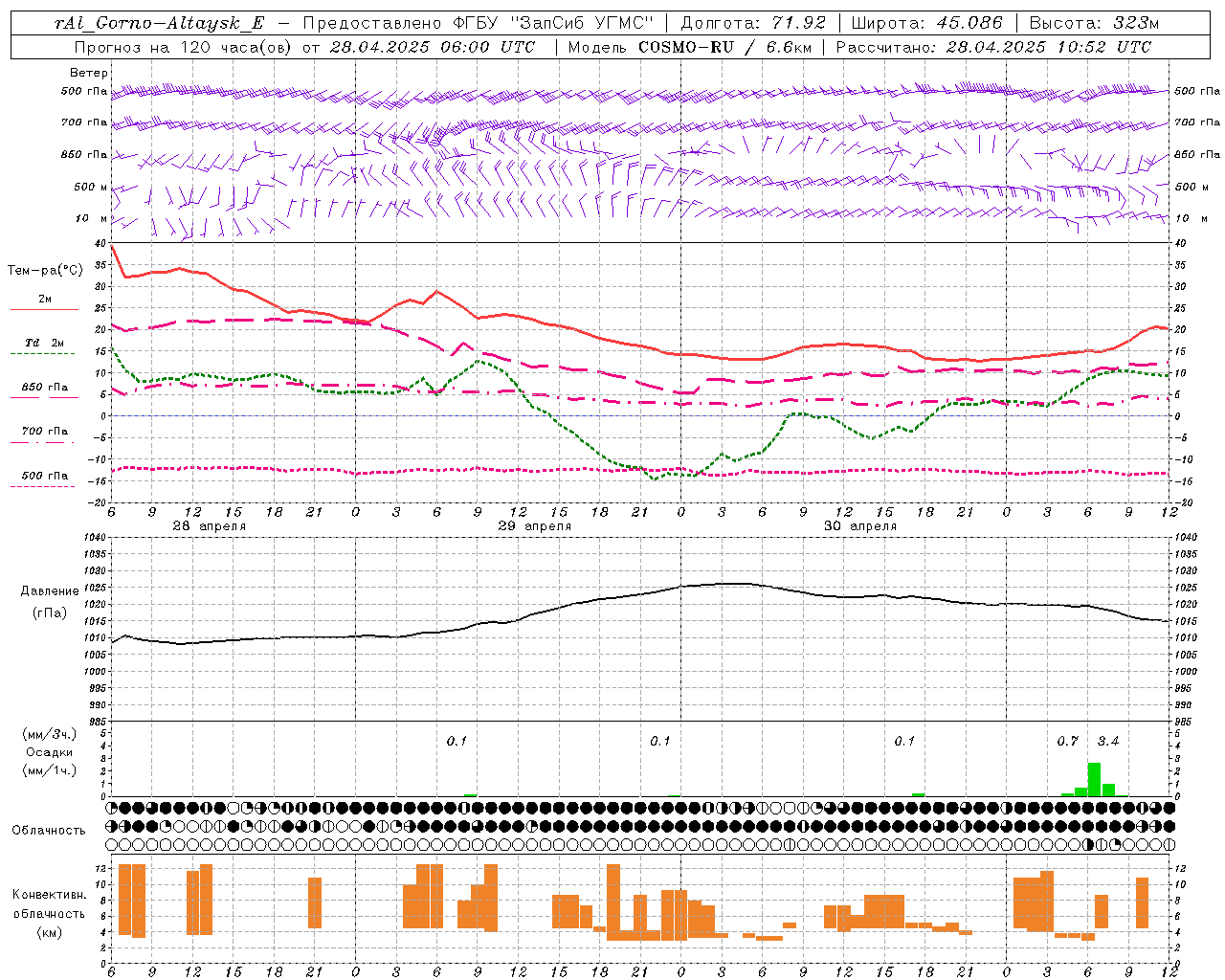Click the Широта: 45.086 header field

click(x=926, y=23)
